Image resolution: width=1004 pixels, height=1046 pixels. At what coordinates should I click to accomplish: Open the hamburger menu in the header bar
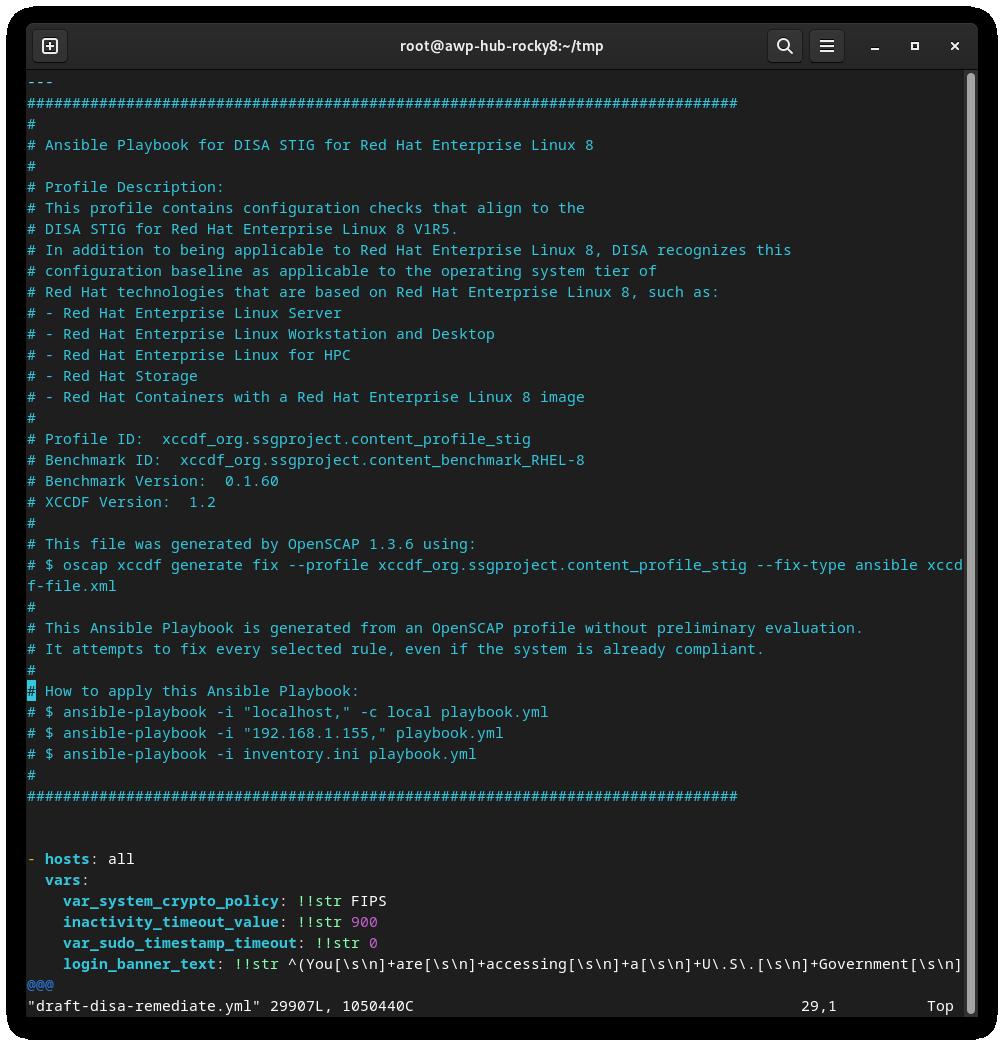click(x=827, y=46)
